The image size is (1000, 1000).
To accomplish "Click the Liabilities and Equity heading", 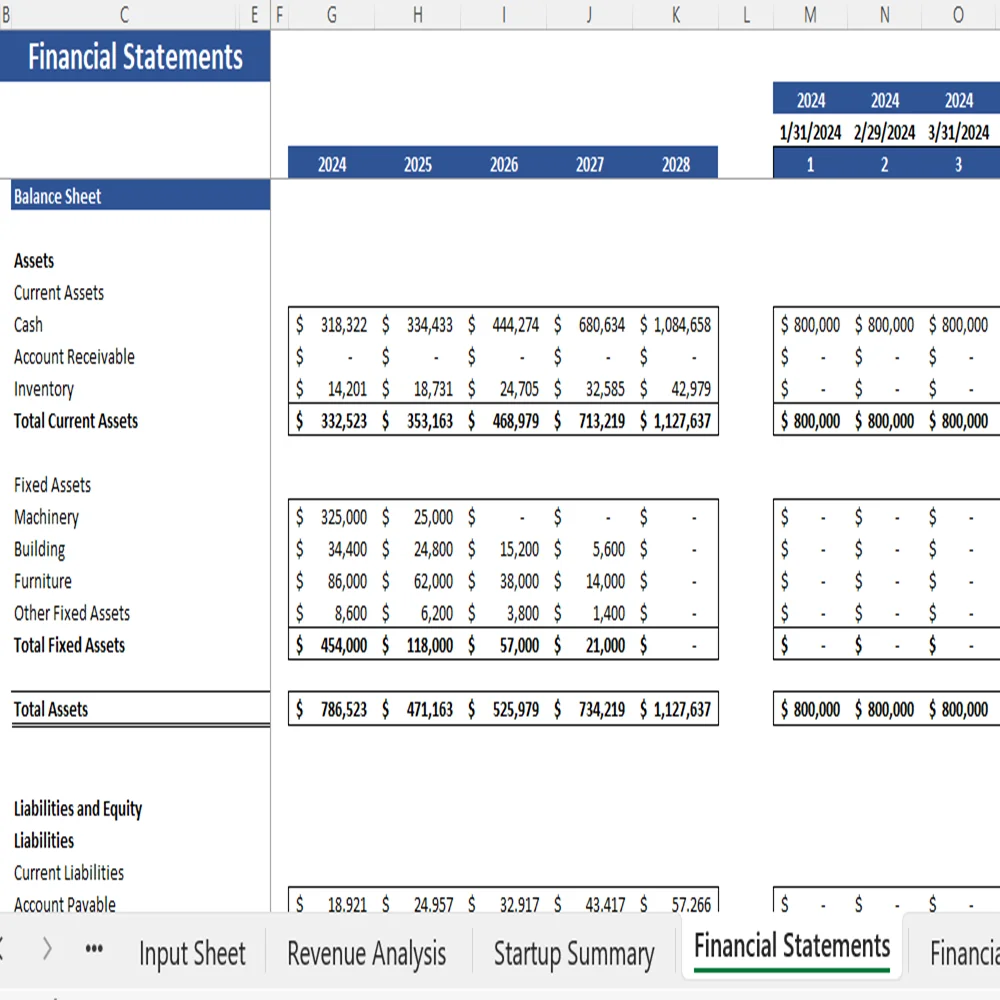I will point(78,809).
